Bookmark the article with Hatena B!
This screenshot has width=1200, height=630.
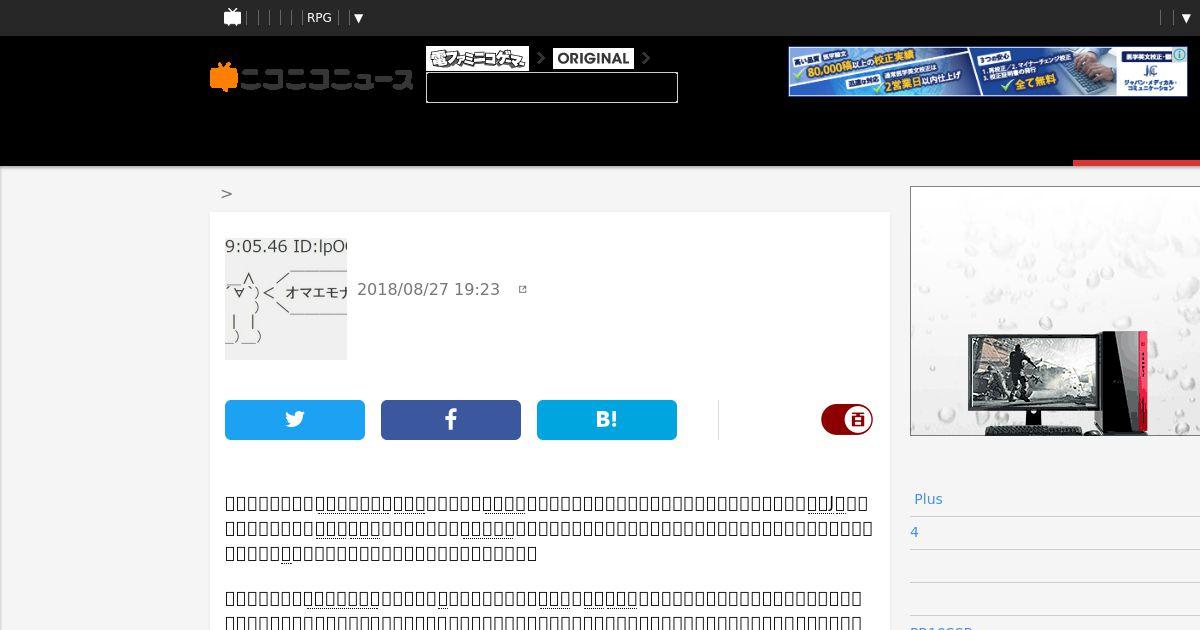click(607, 420)
